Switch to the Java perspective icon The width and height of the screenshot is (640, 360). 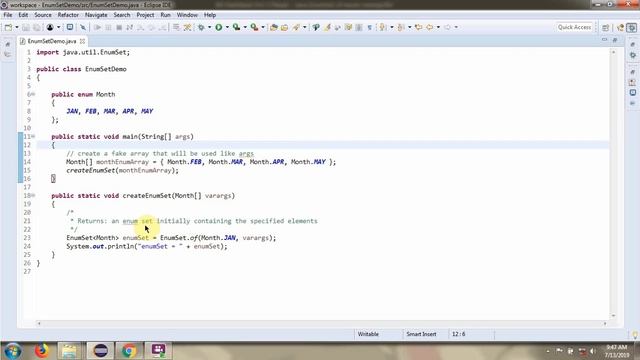621,27
